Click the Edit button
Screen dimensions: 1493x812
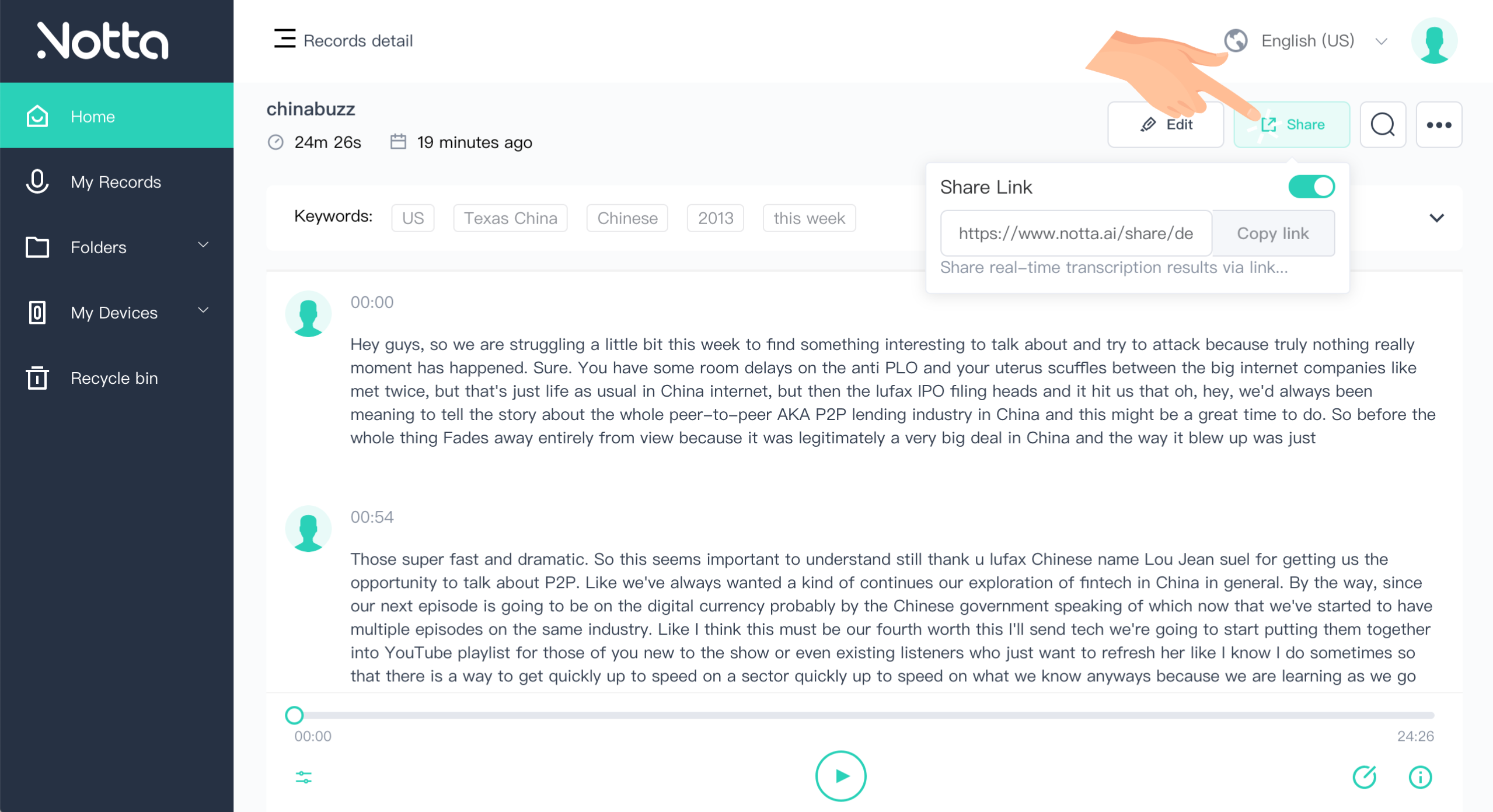coord(1166,125)
